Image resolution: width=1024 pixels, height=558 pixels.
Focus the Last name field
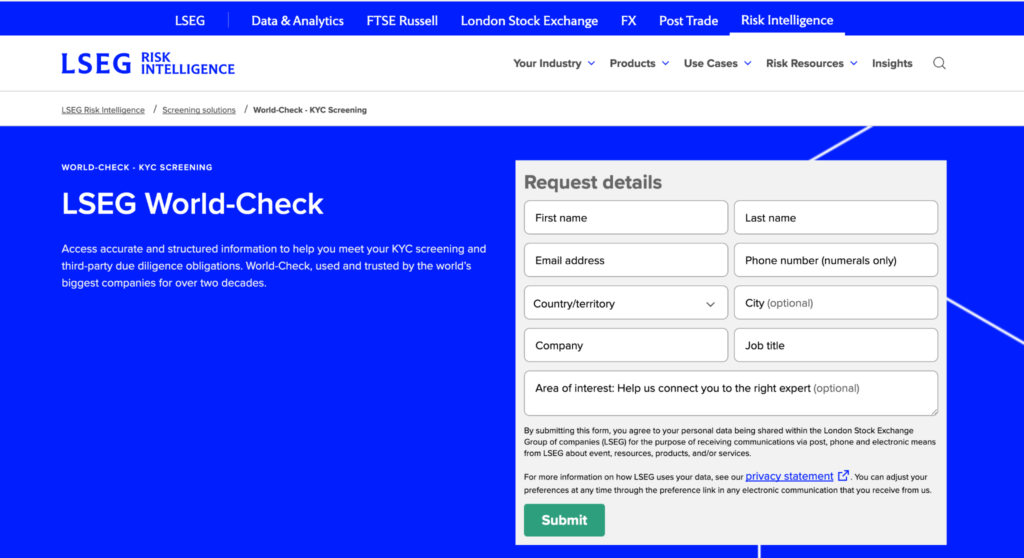[x=836, y=218]
